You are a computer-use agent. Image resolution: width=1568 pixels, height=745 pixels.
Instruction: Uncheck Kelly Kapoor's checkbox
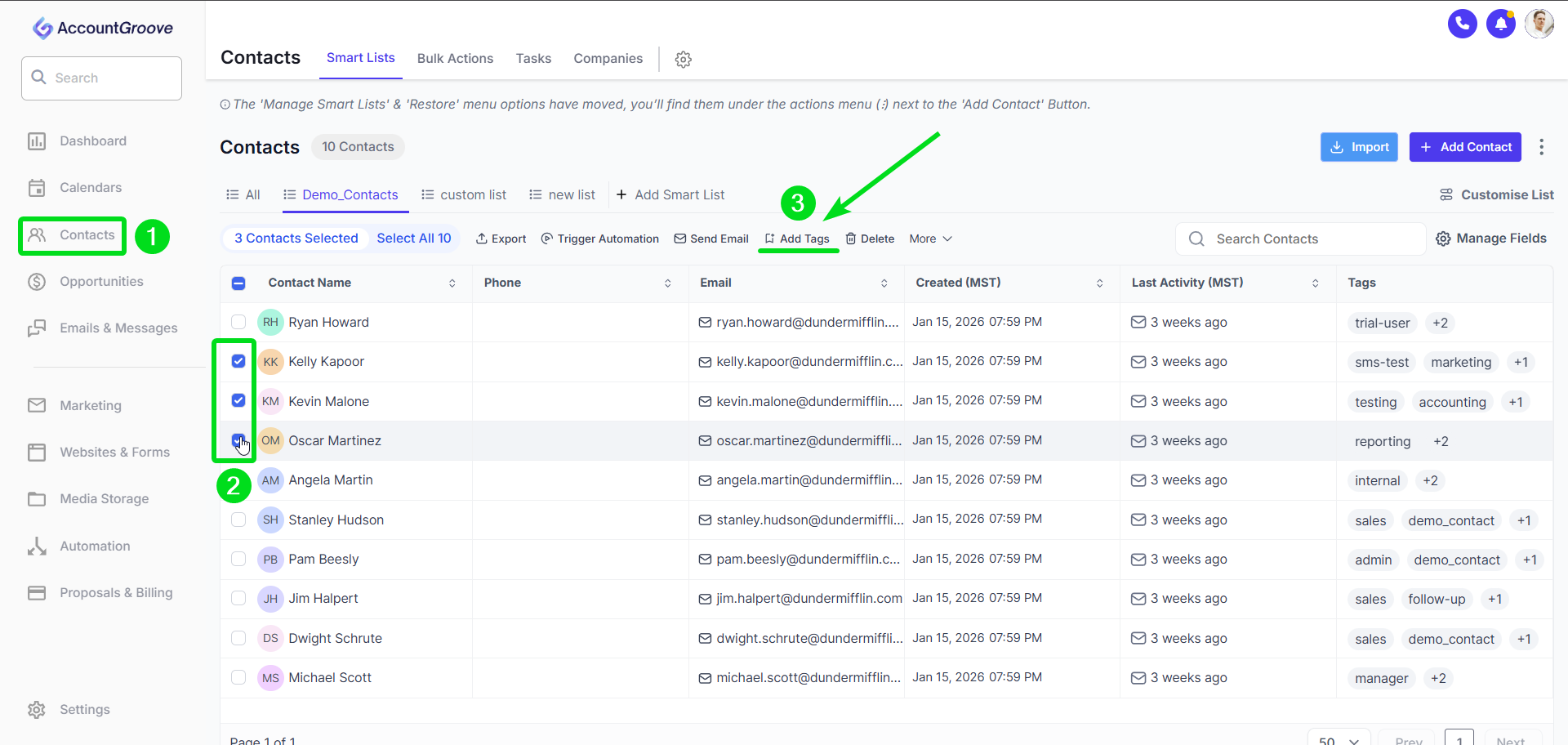click(x=238, y=361)
